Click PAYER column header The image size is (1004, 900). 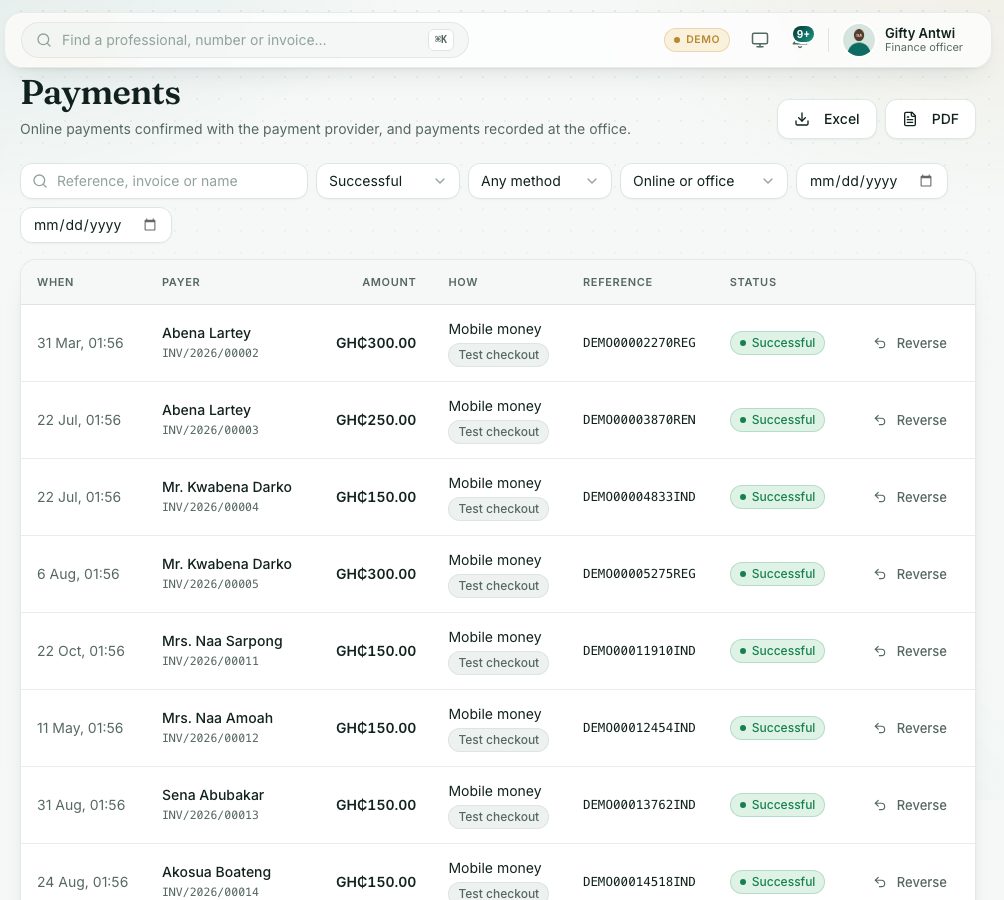tap(181, 282)
